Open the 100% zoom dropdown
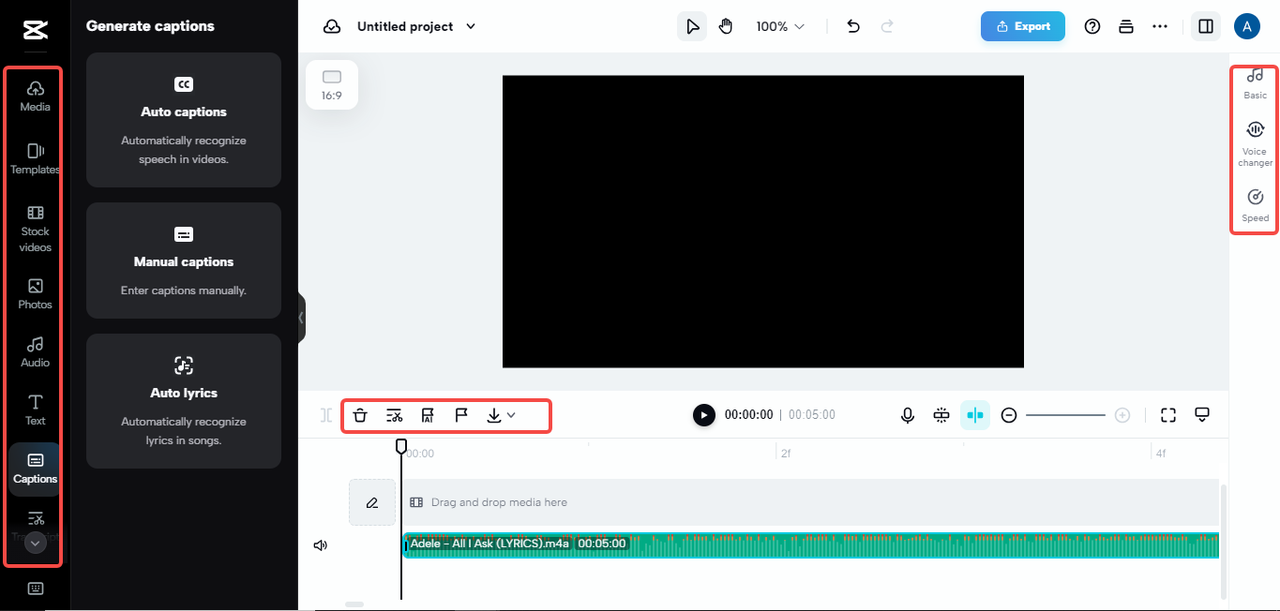Screen dimensions: 1280x611 click(780, 27)
